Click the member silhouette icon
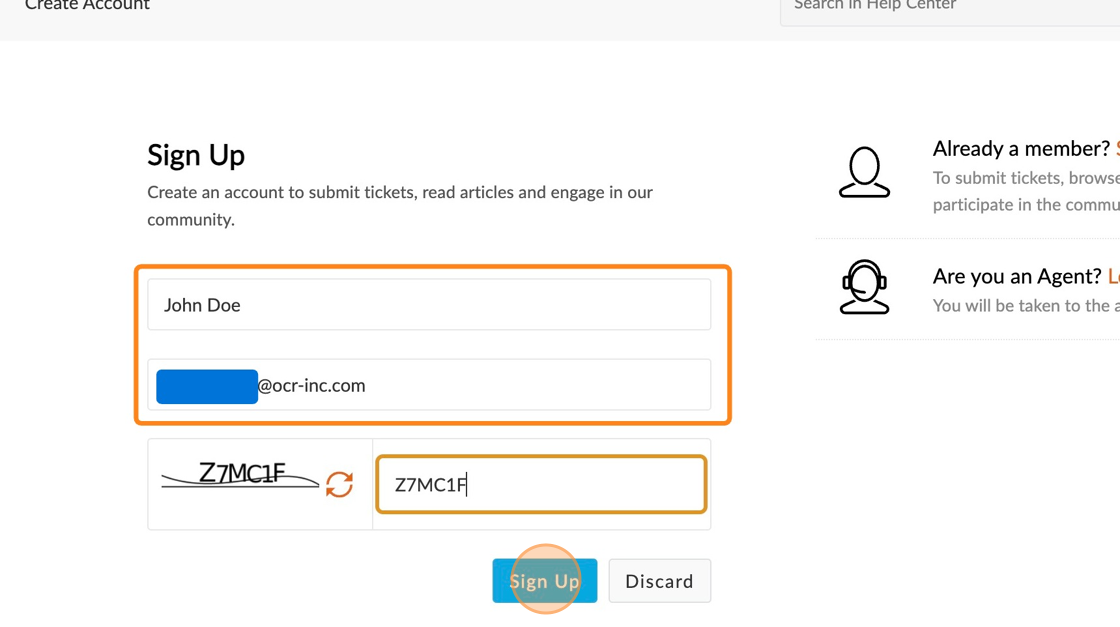Screen dimensions: 1120x627 [864, 173]
